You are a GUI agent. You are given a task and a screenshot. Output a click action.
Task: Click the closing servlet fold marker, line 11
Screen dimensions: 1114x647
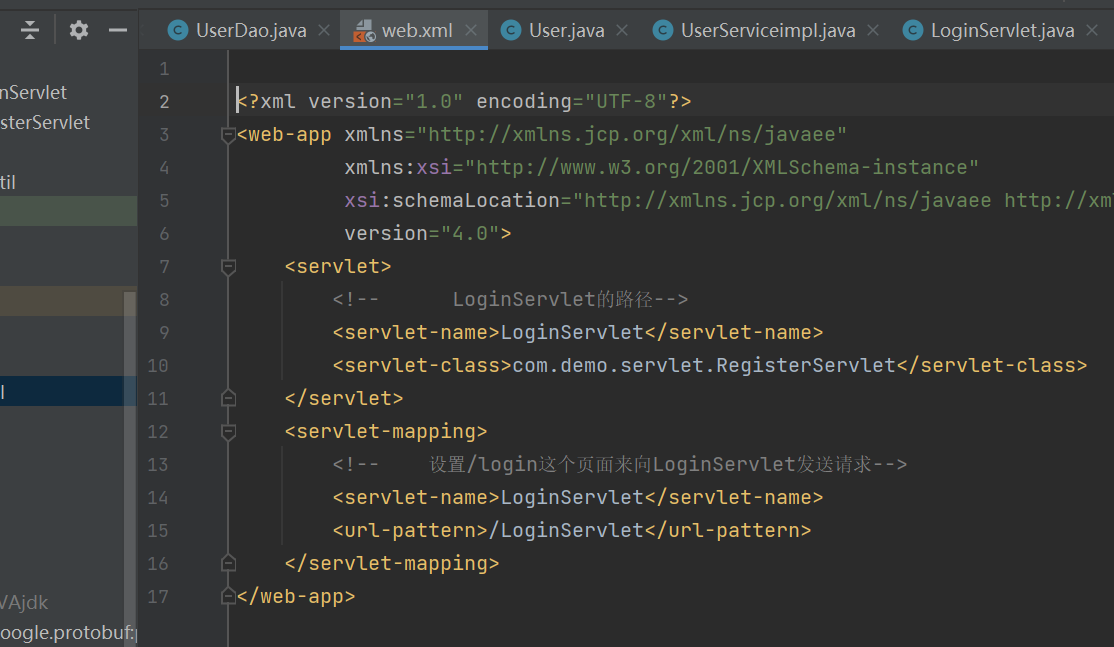[x=228, y=398]
